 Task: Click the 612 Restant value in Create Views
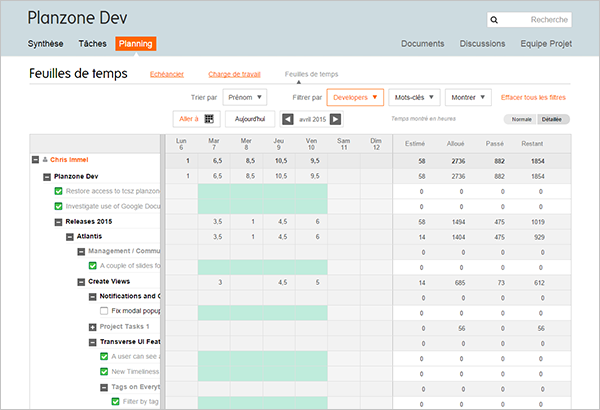539,283
